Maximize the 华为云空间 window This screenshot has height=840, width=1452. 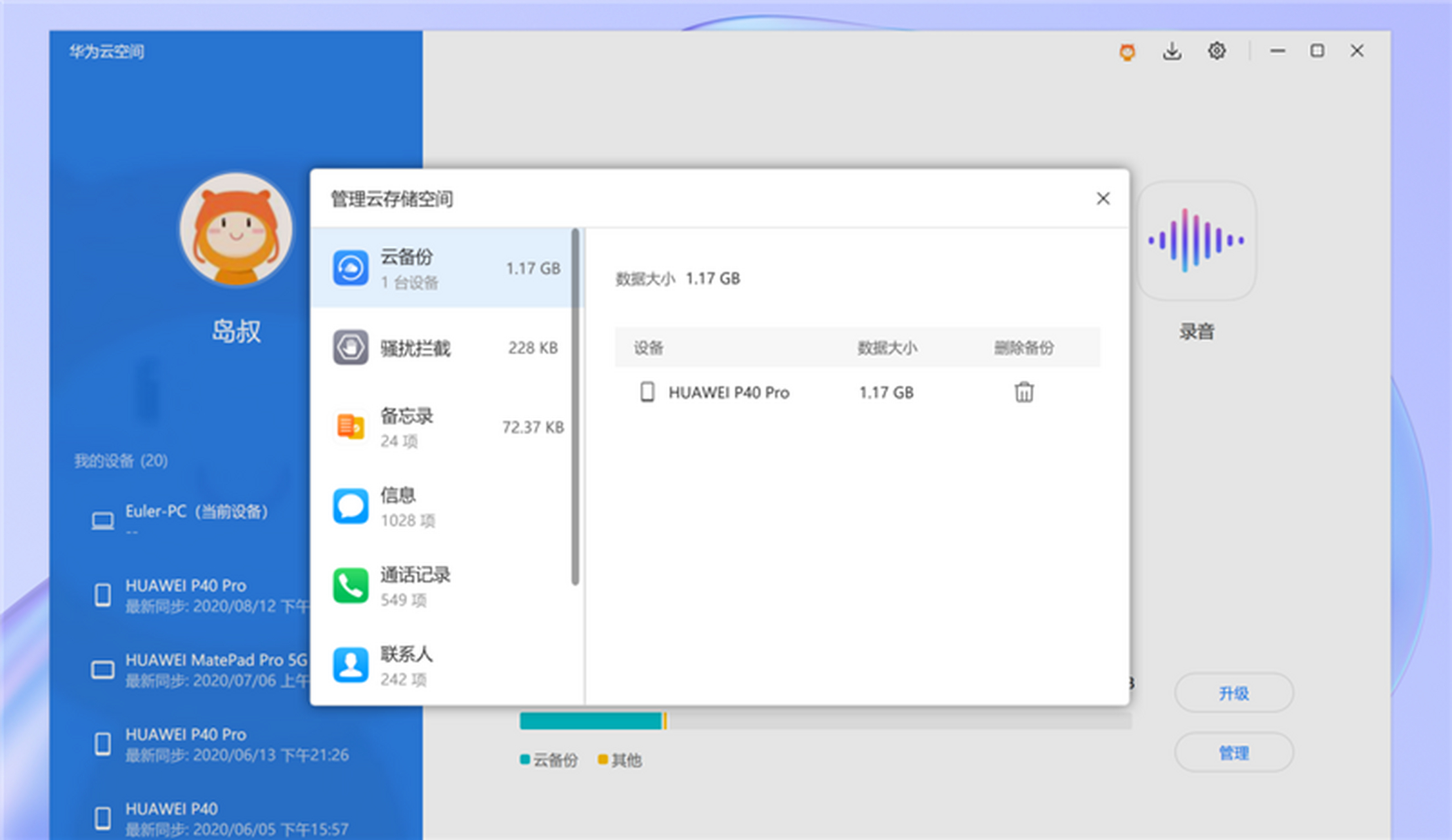[x=1317, y=51]
